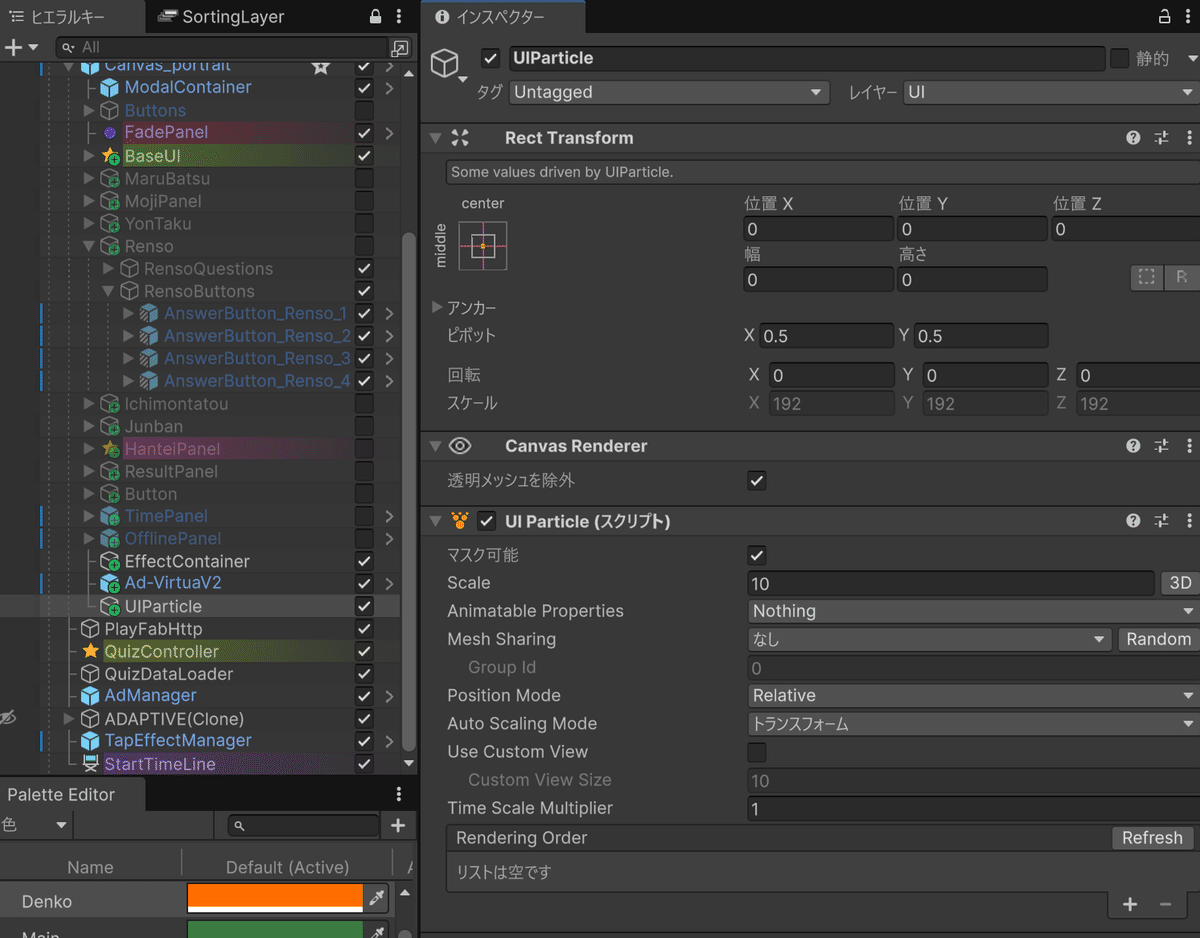1200x938 pixels.
Task: Open the Palette Editor kebab menu
Action: [398, 793]
